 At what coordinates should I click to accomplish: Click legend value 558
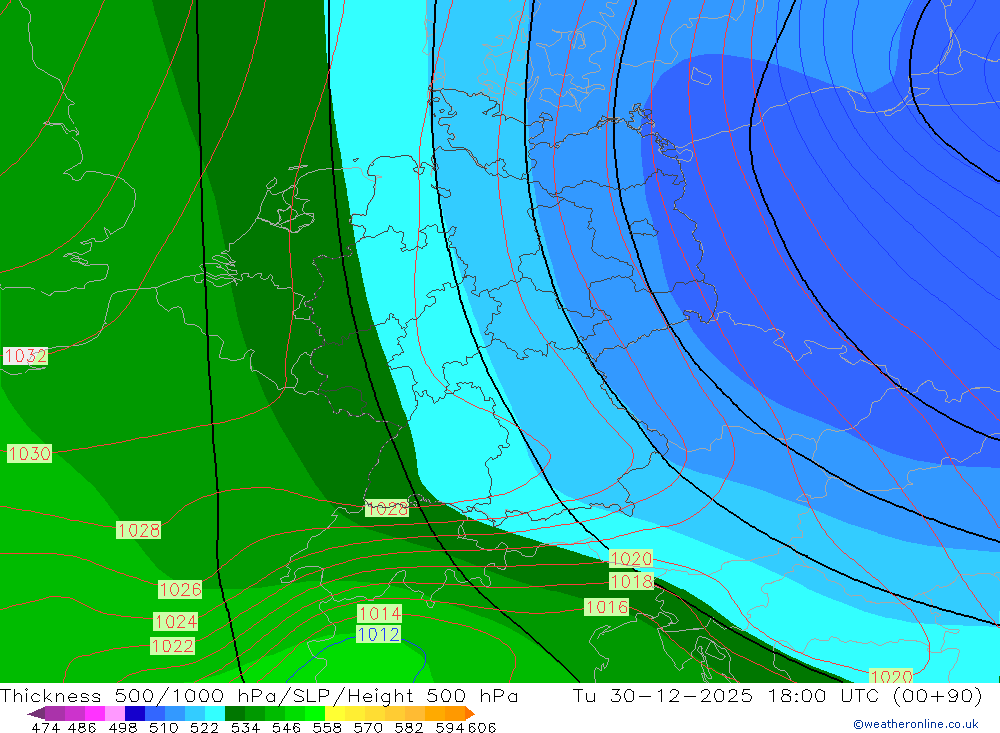(x=327, y=727)
